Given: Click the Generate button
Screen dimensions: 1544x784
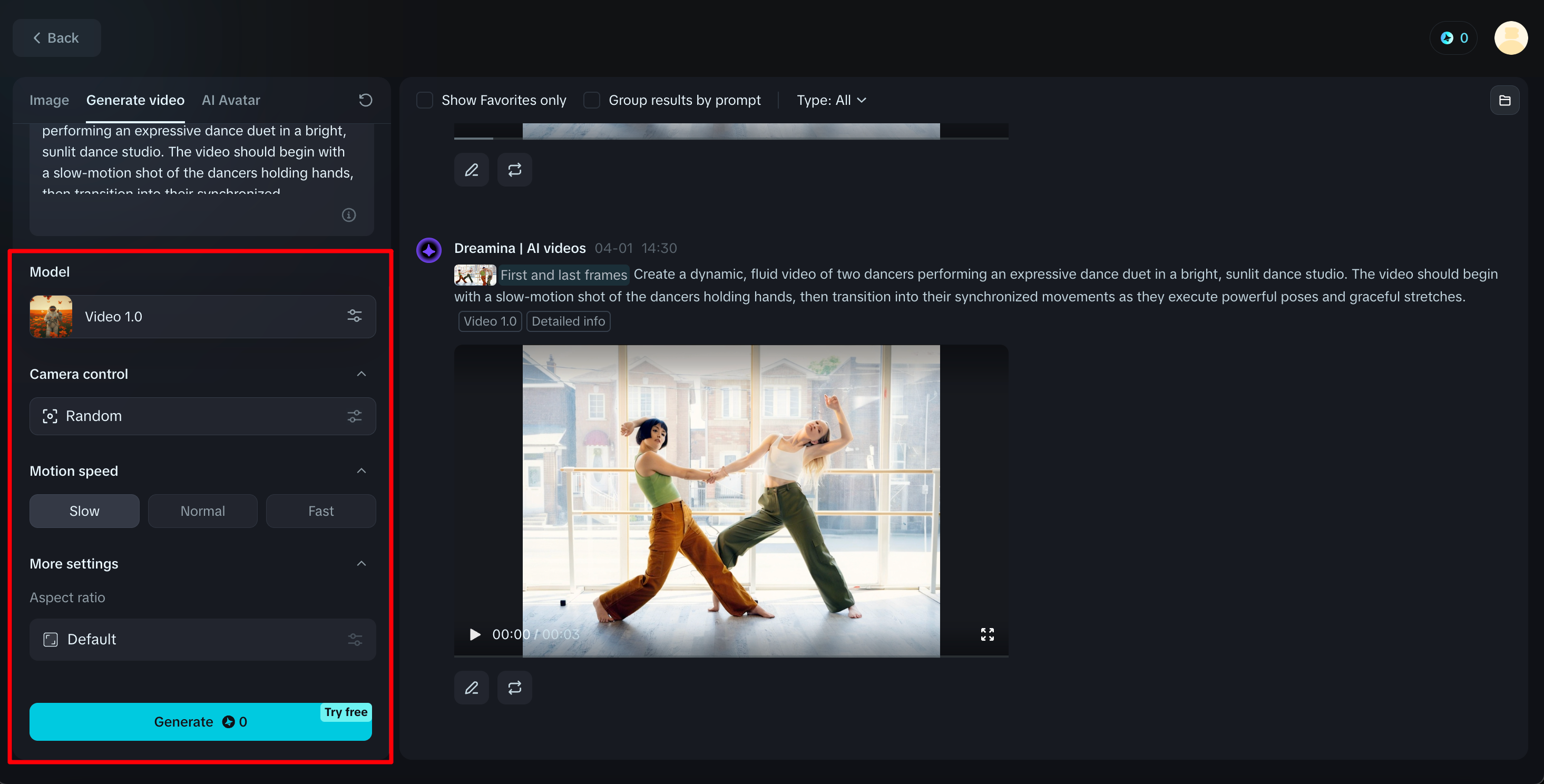Looking at the screenshot, I should (x=201, y=722).
